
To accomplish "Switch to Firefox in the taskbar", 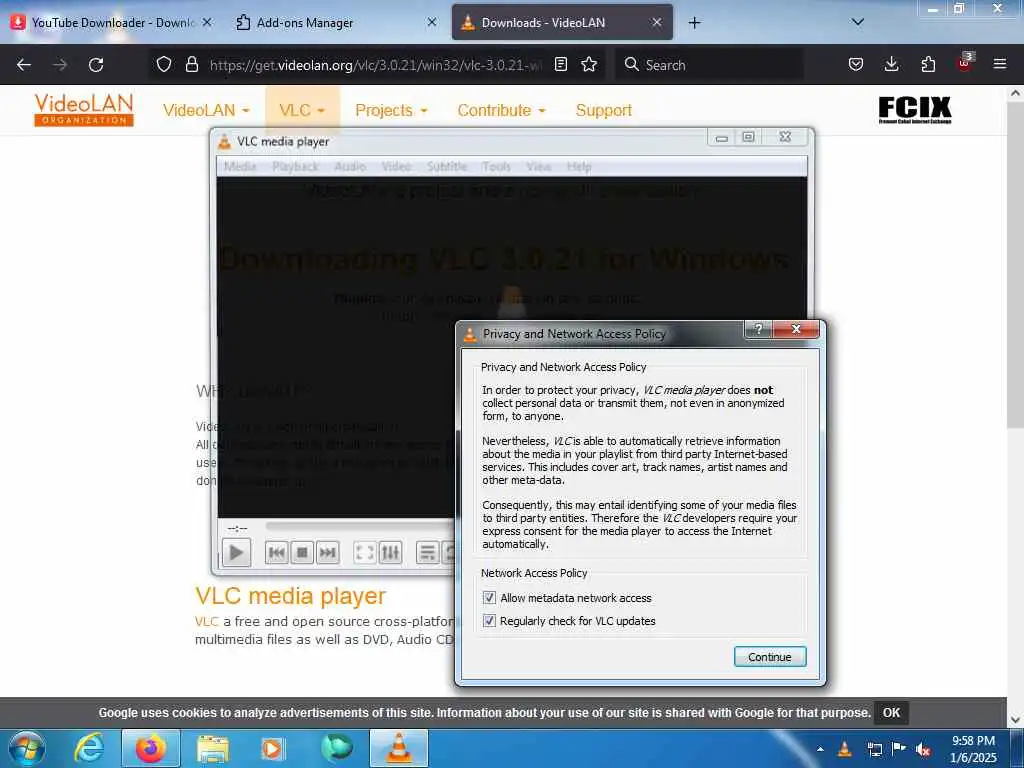I will tap(151, 748).
